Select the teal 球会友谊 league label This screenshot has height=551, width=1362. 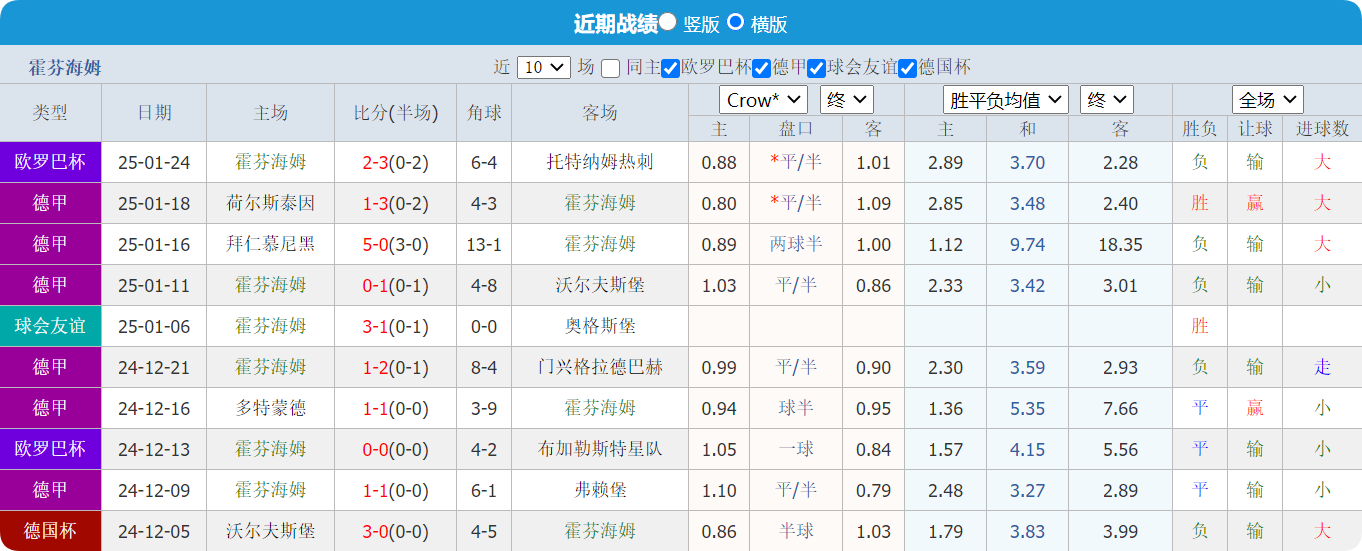50,326
